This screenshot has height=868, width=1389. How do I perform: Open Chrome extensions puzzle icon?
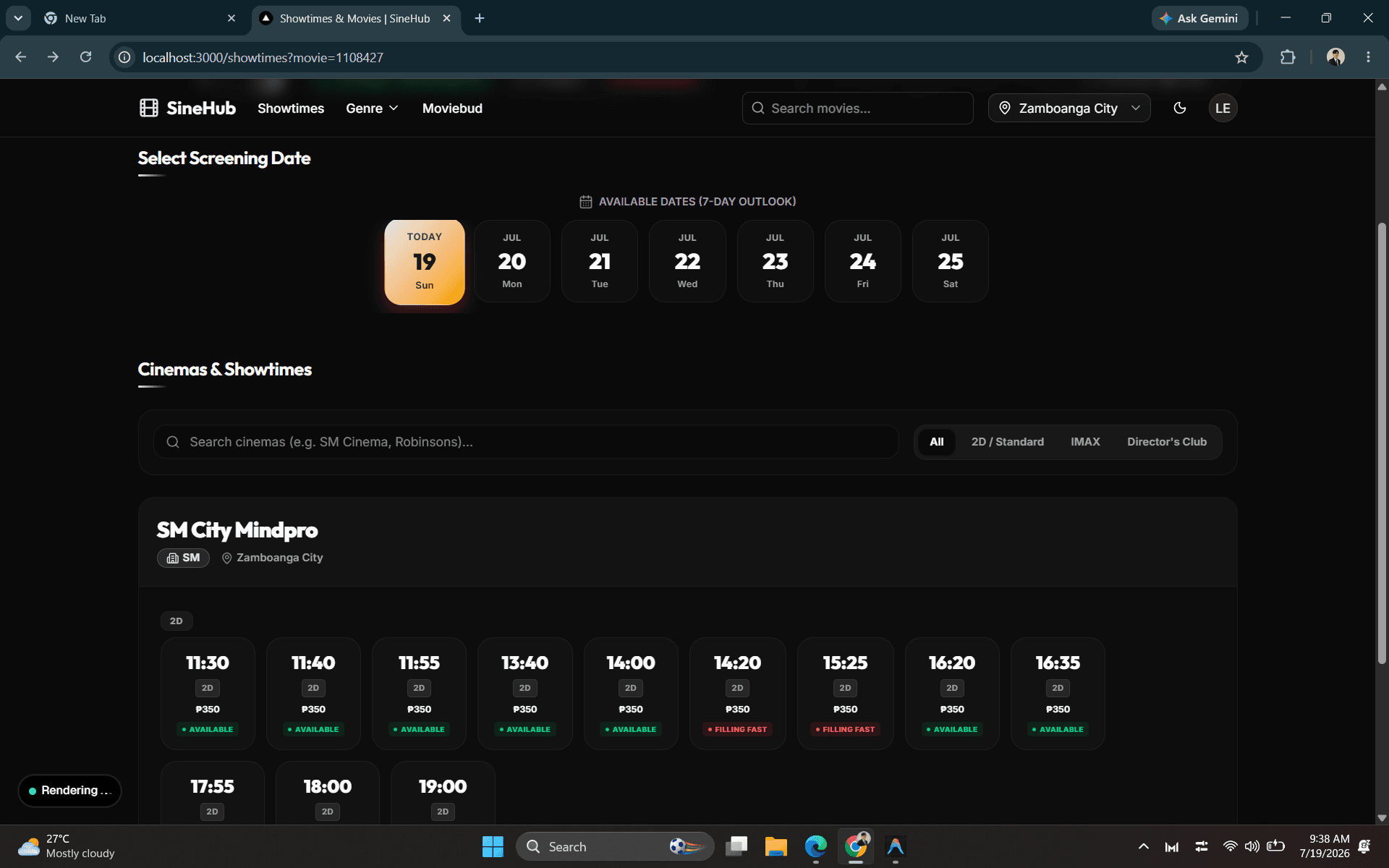tap(1288, 57)
